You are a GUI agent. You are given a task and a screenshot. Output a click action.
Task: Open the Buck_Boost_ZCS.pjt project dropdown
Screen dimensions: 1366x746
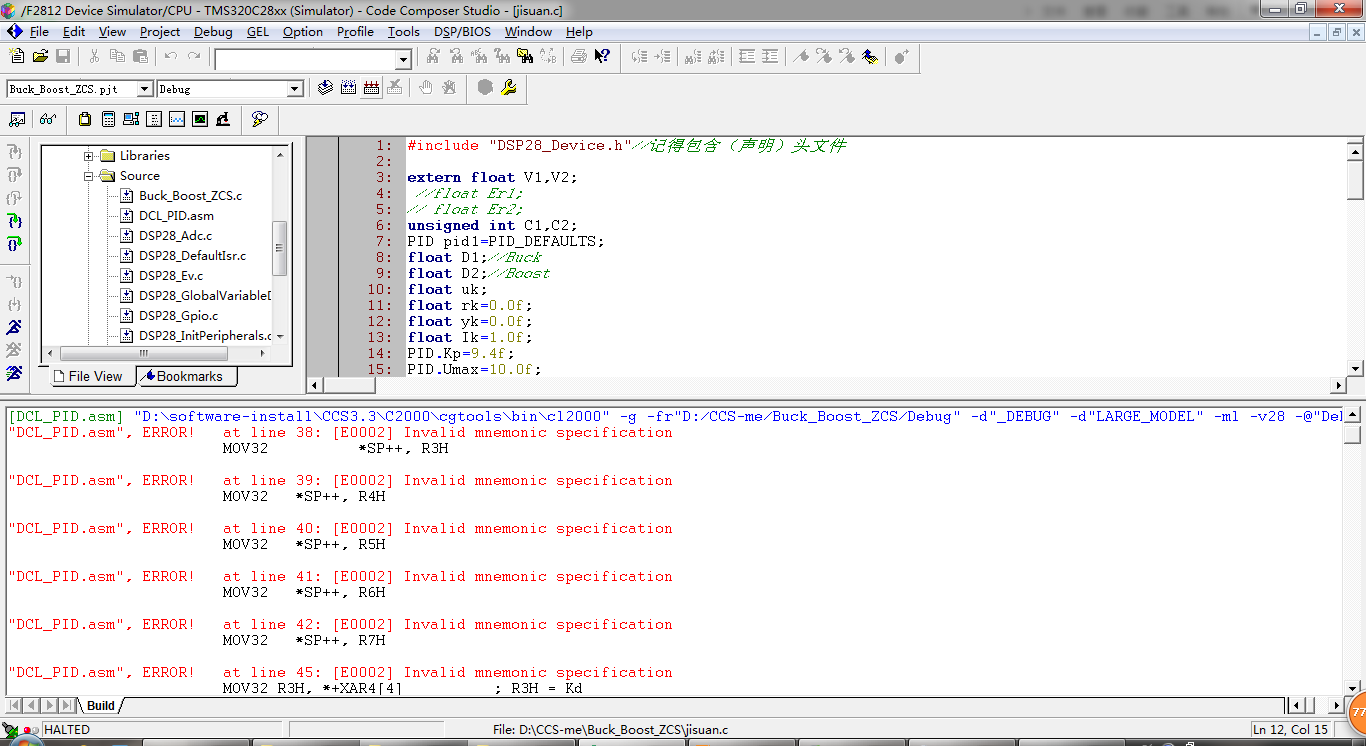(145, 89)
